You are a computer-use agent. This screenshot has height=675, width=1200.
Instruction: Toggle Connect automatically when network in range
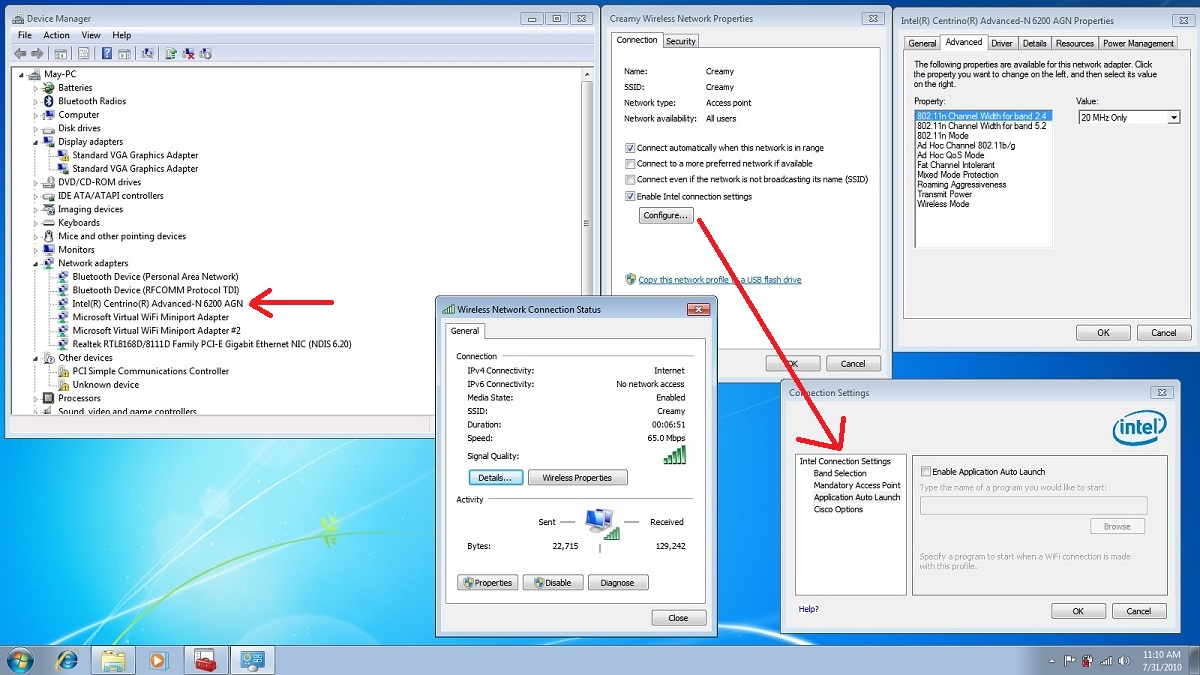coord(630,148)
